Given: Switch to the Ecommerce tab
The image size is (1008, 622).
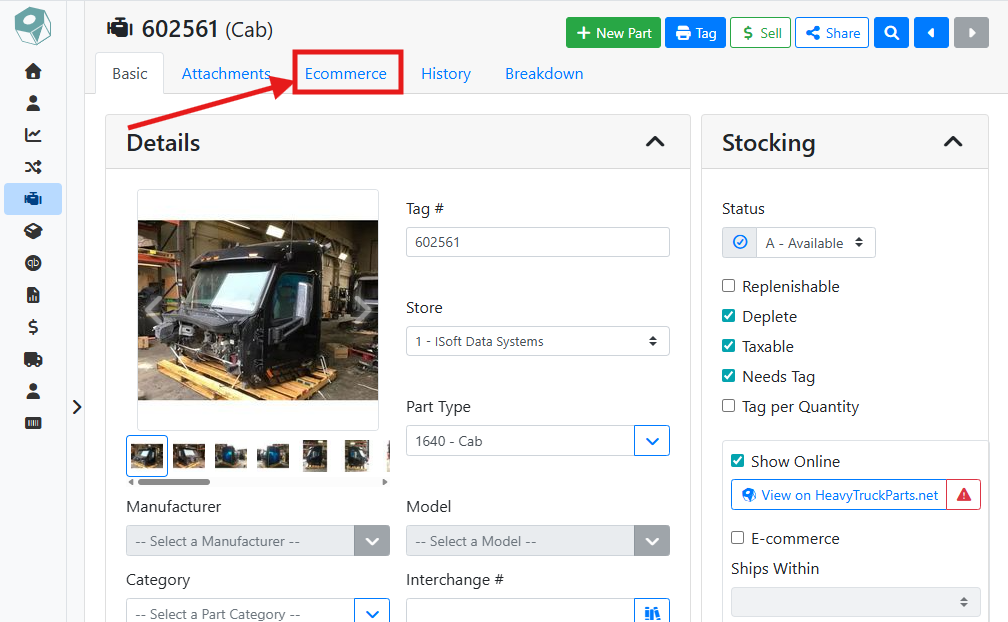Looking at the screenshot, I should tap(346, 74).
